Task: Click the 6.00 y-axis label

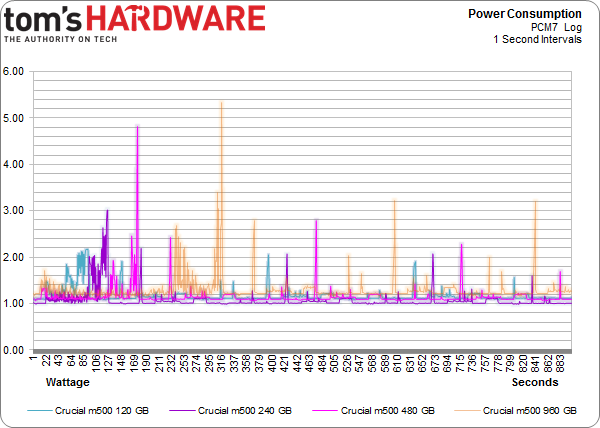Action: pos(13,72)
